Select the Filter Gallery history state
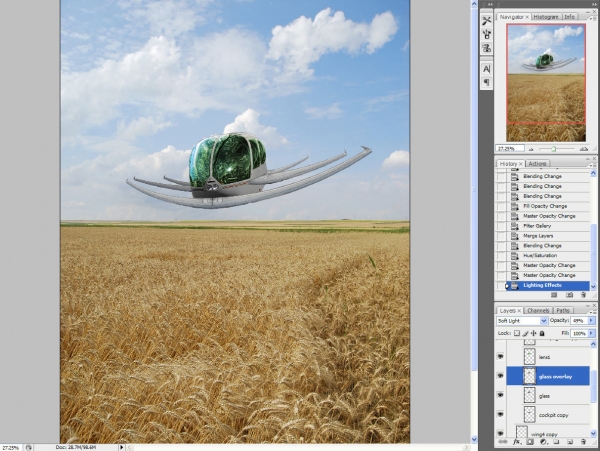Viewport: 600px width, 451px height. [x=546, y=226]
